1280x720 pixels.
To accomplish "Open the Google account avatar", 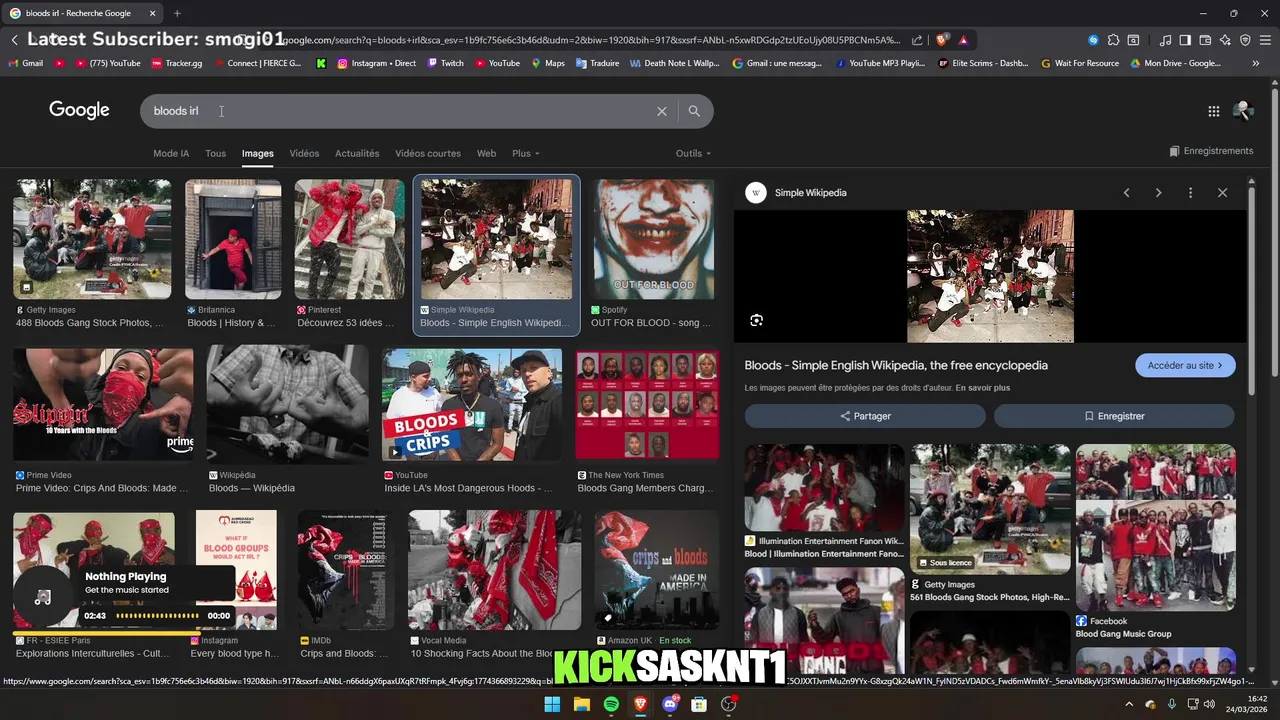I will [x=1243, y=111].
